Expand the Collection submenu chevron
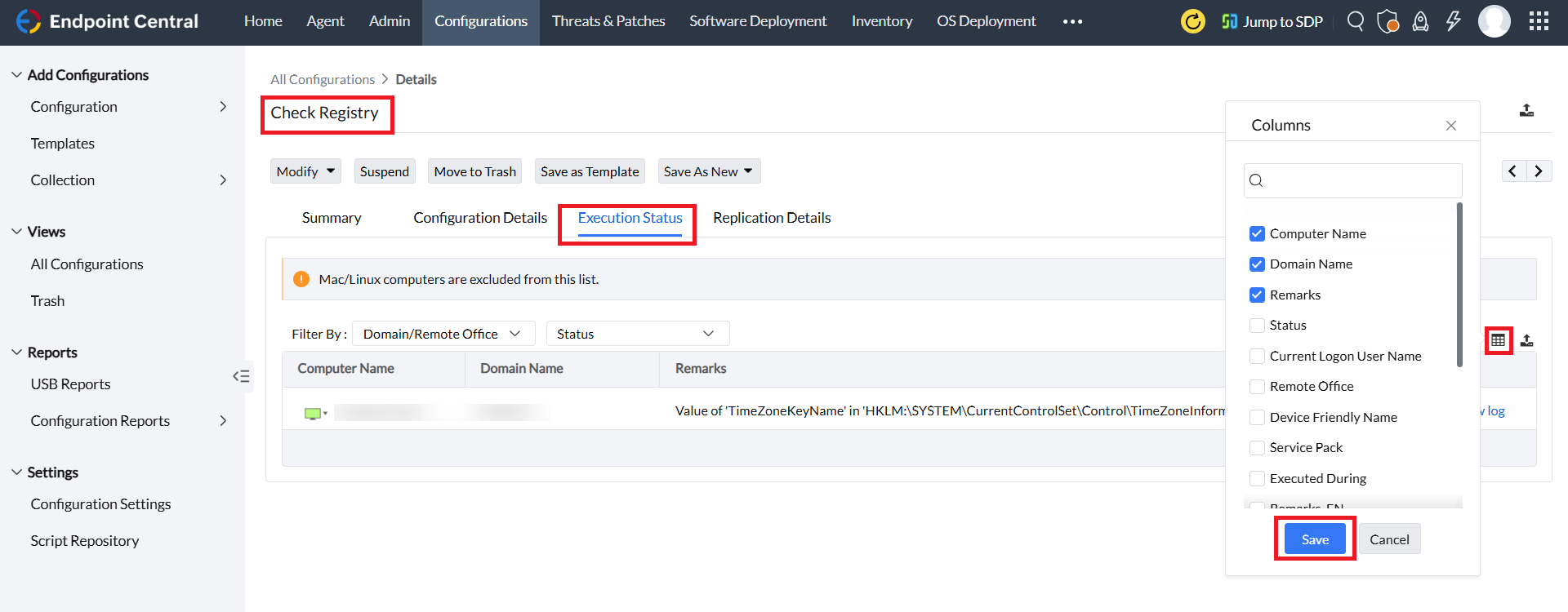The height and width of the screenshot is (612, 1568). click(x=223, y=180)
